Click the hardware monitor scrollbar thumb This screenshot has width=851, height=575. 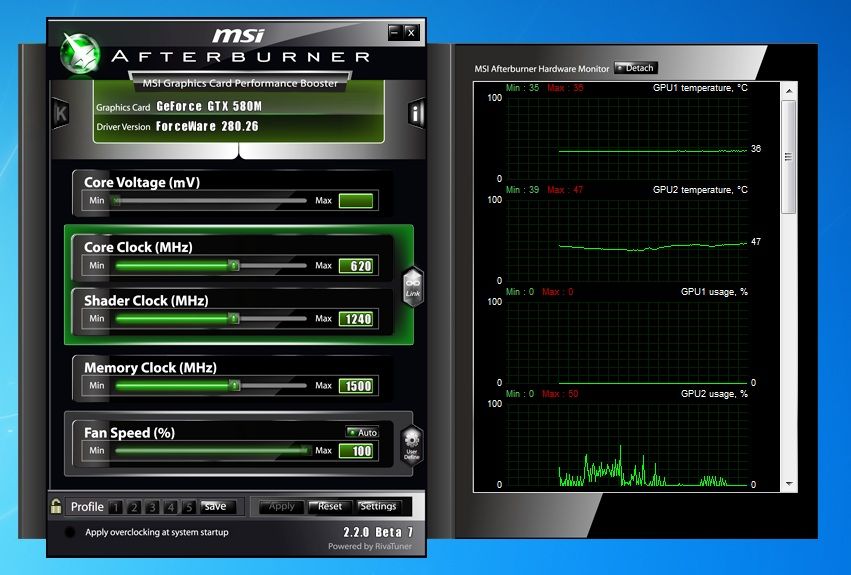click(789, 157)
